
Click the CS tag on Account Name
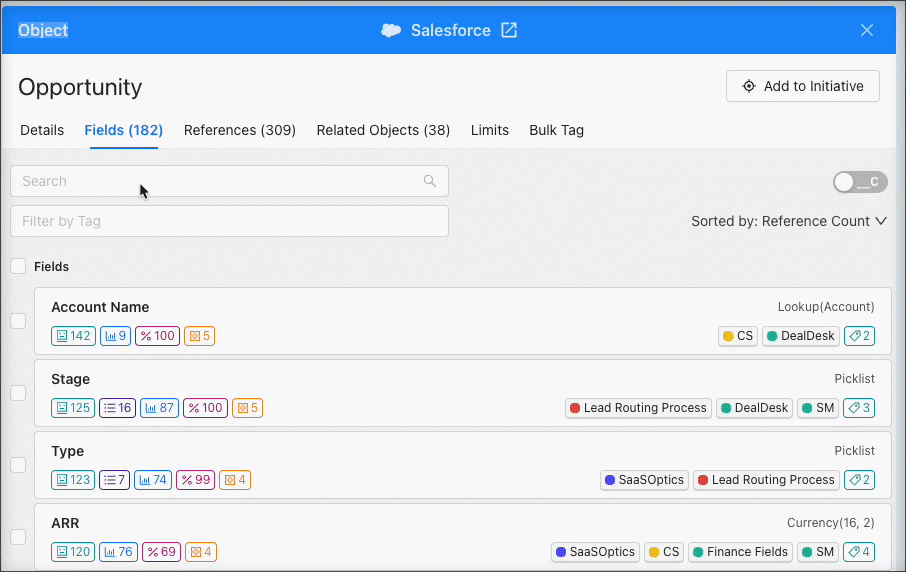738,336
